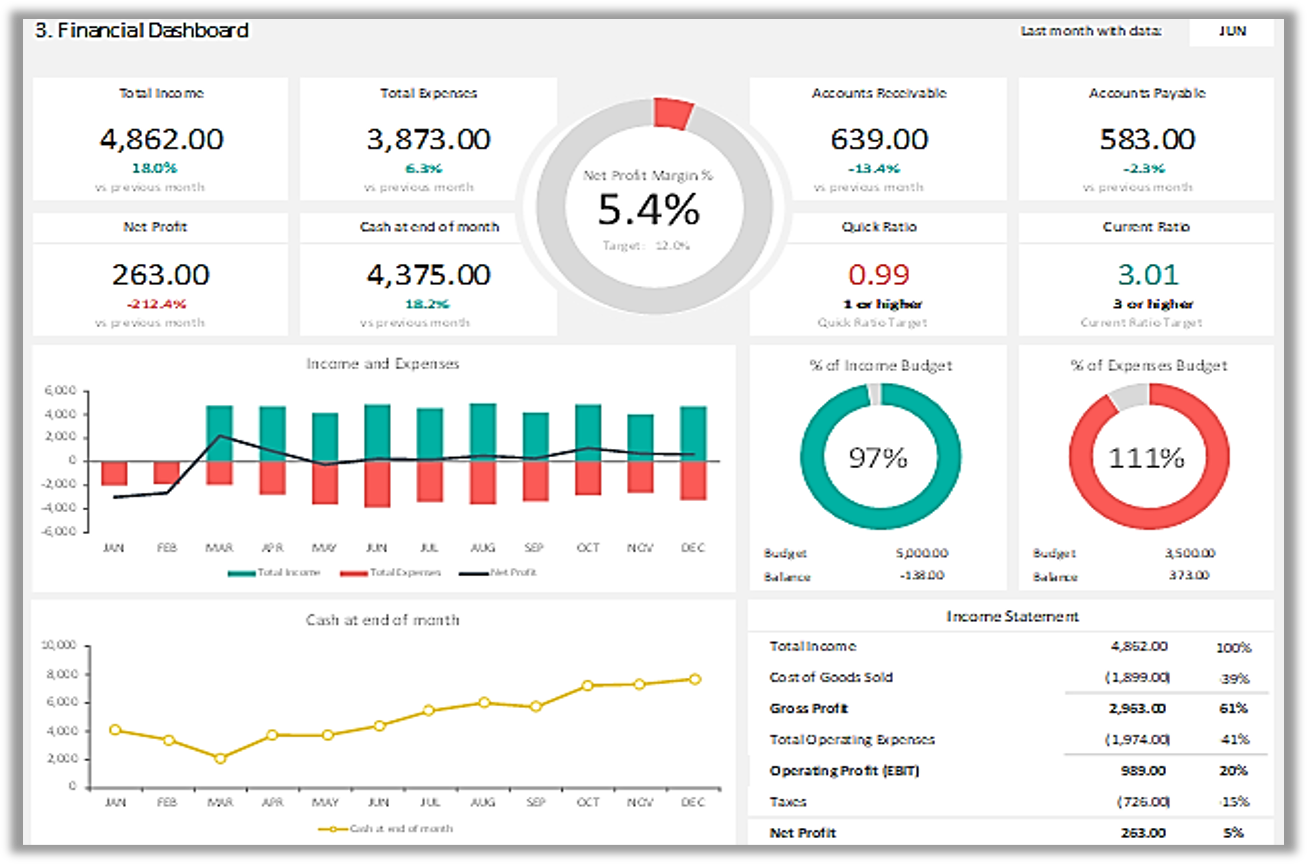Click the JAN red expenses bar

point(114,472)
